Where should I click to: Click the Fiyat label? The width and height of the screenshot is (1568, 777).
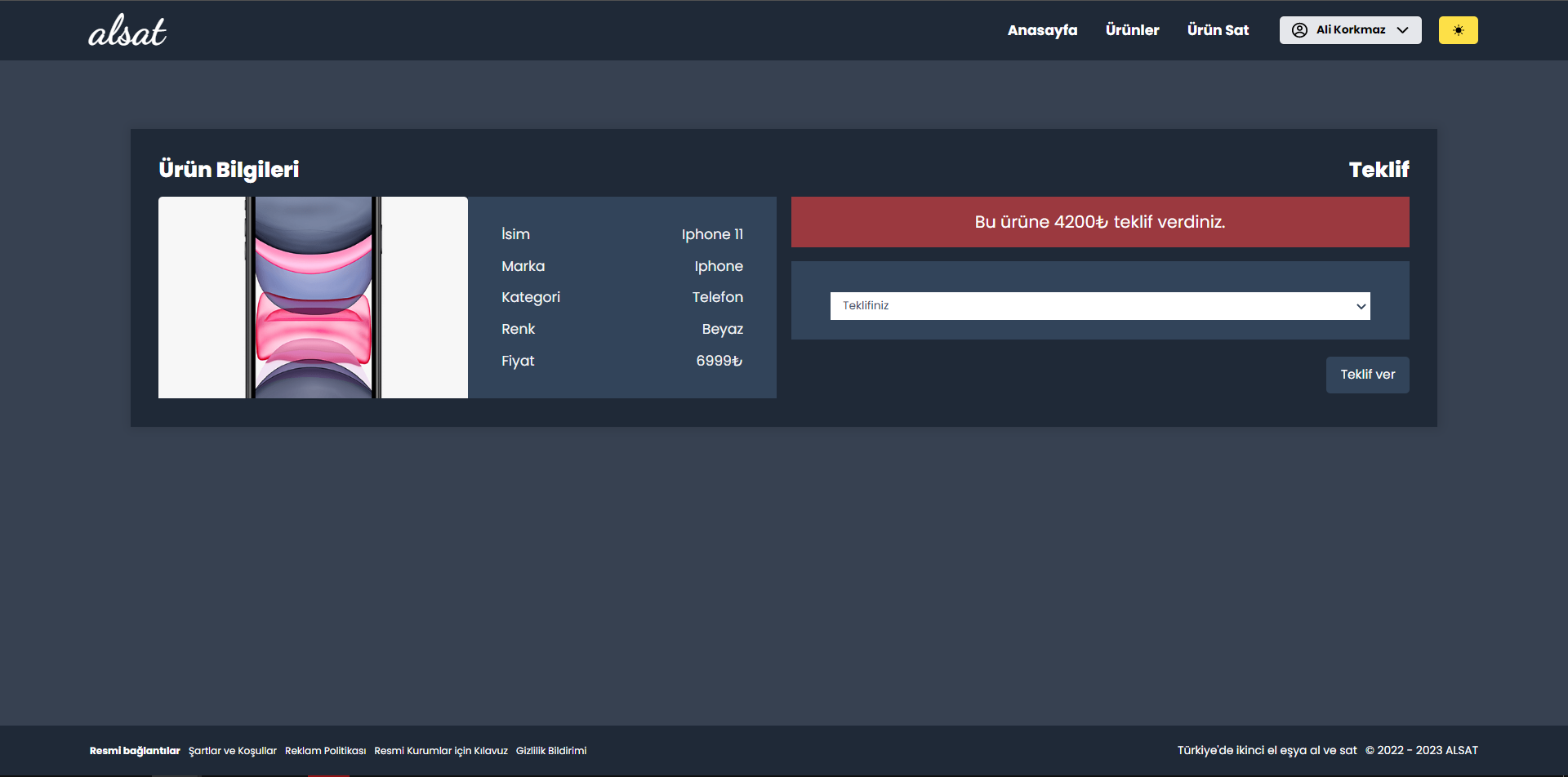click(518, 361)
